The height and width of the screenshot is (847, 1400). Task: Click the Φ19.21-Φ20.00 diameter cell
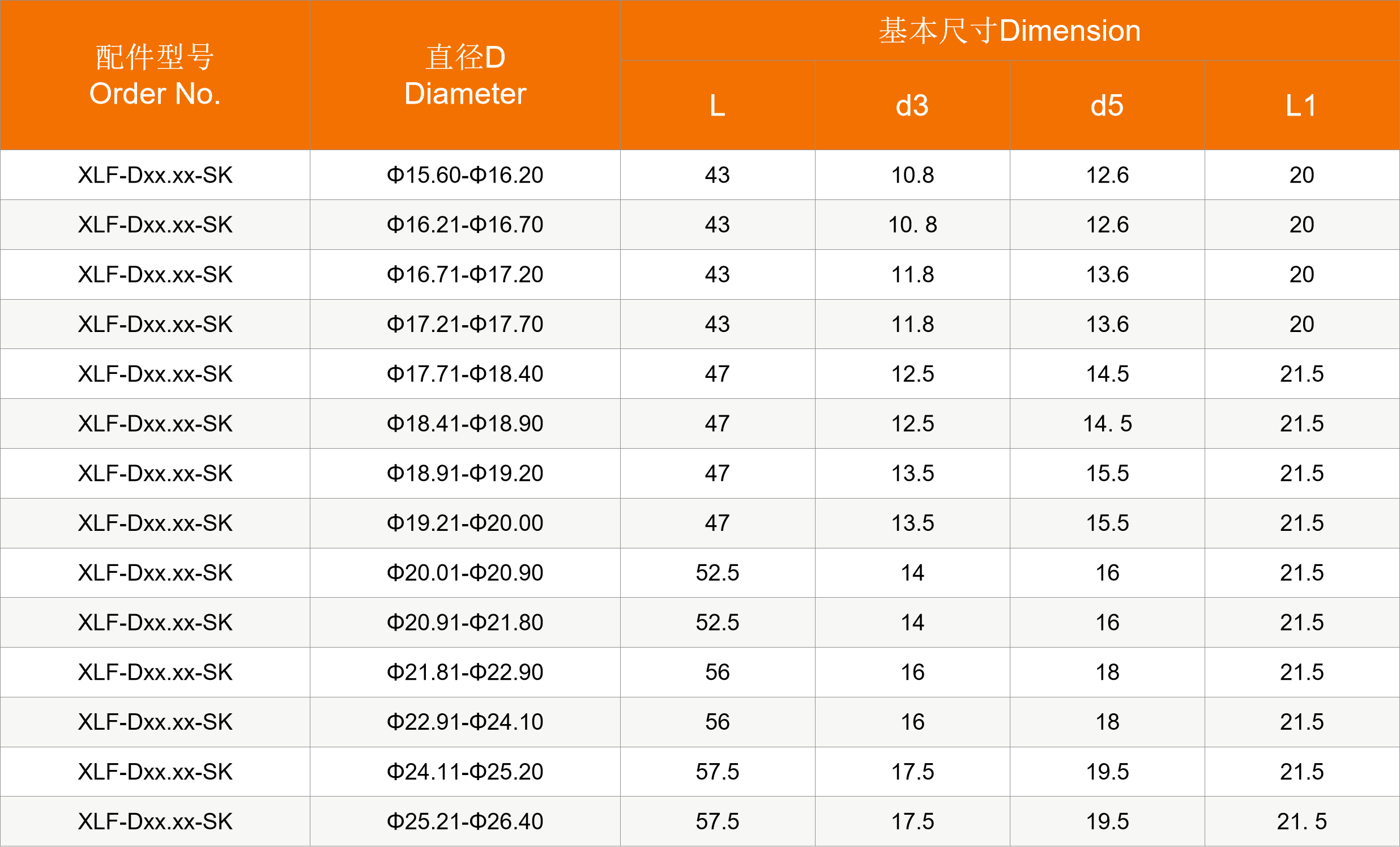(x=465, y=523)
